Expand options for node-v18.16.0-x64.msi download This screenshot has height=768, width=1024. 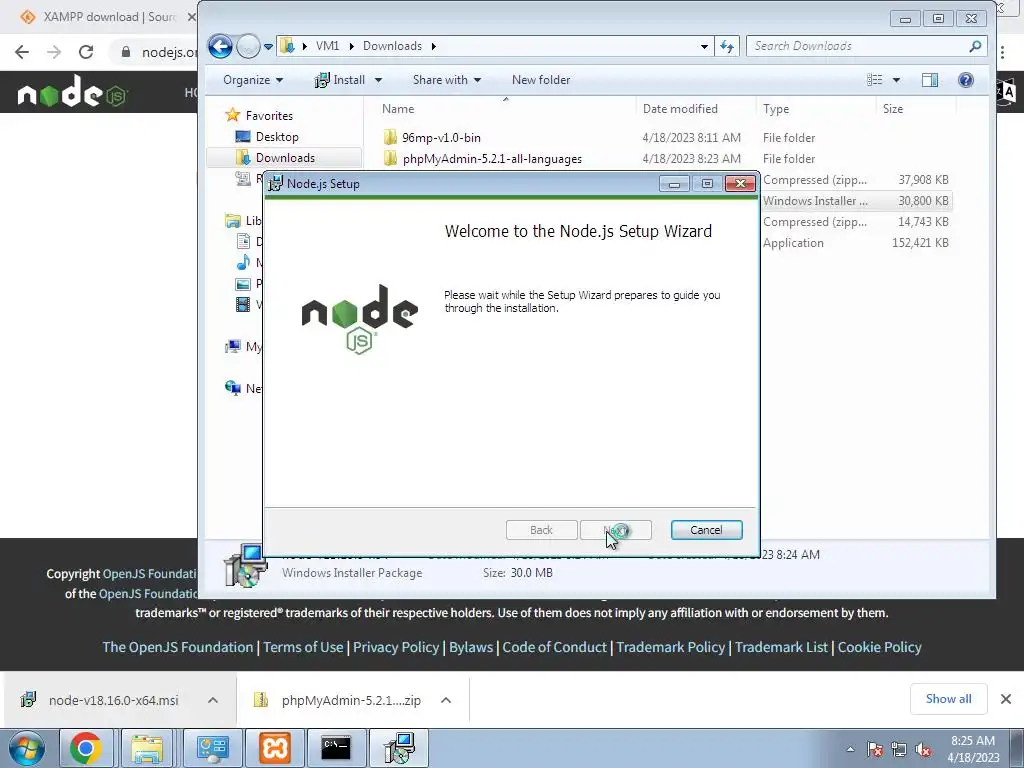pos(213,700)
